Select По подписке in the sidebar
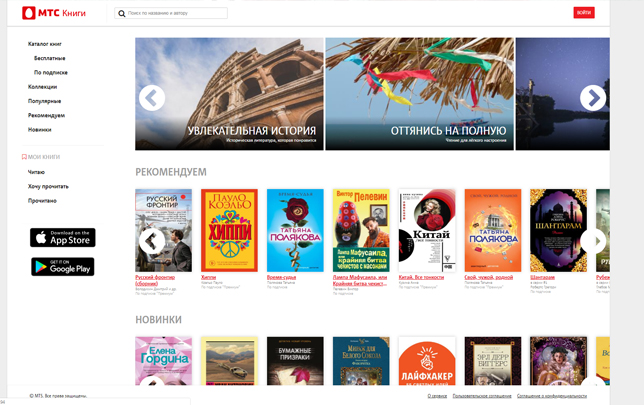644x405 pixels. [51, 72]
